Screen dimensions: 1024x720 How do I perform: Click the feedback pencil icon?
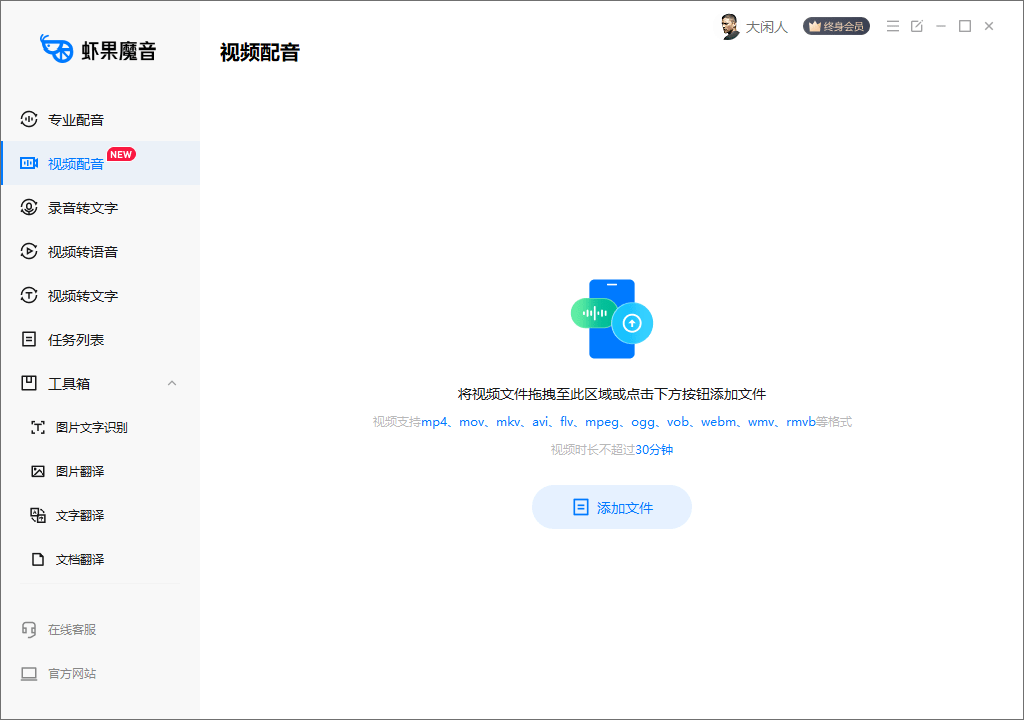(x=916, y=26)
